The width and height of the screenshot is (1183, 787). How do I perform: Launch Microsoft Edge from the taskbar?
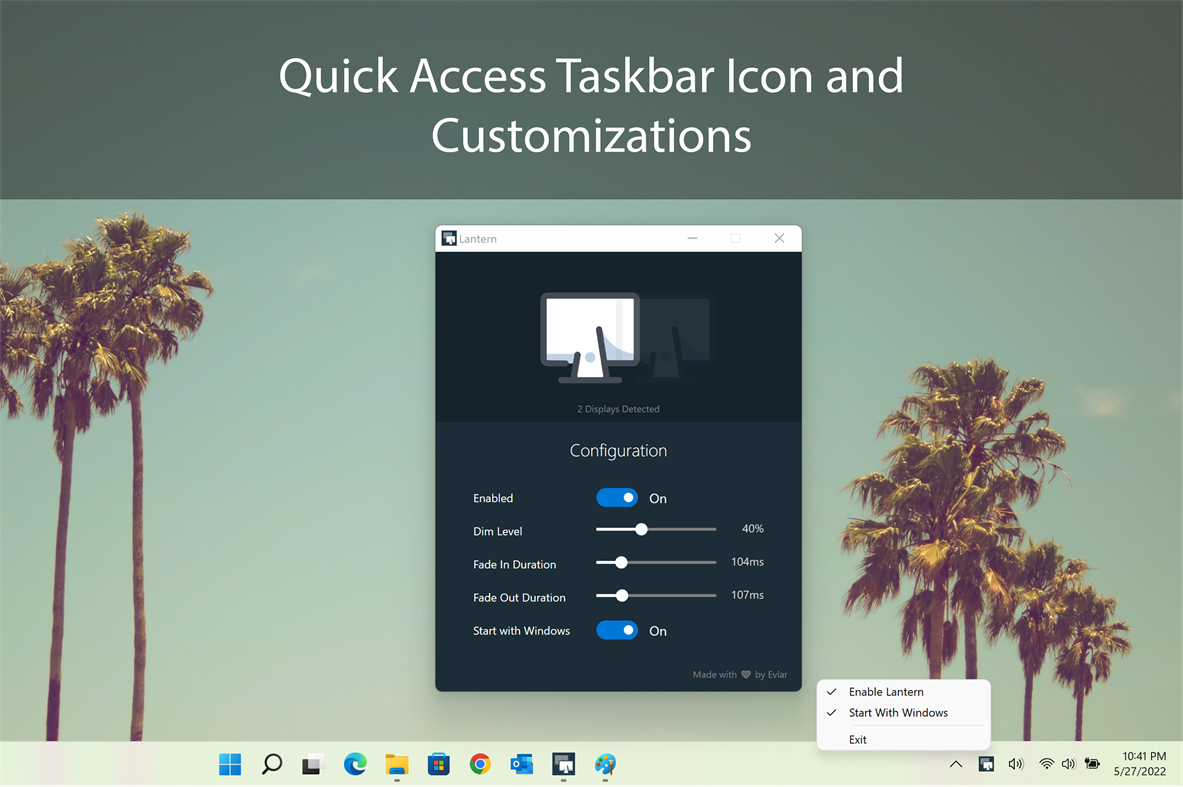point(355,764)
